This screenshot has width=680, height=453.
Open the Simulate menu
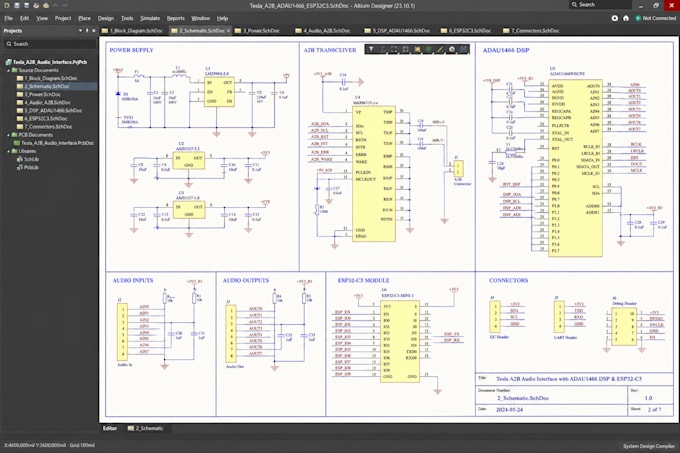[x=150, y=18]
